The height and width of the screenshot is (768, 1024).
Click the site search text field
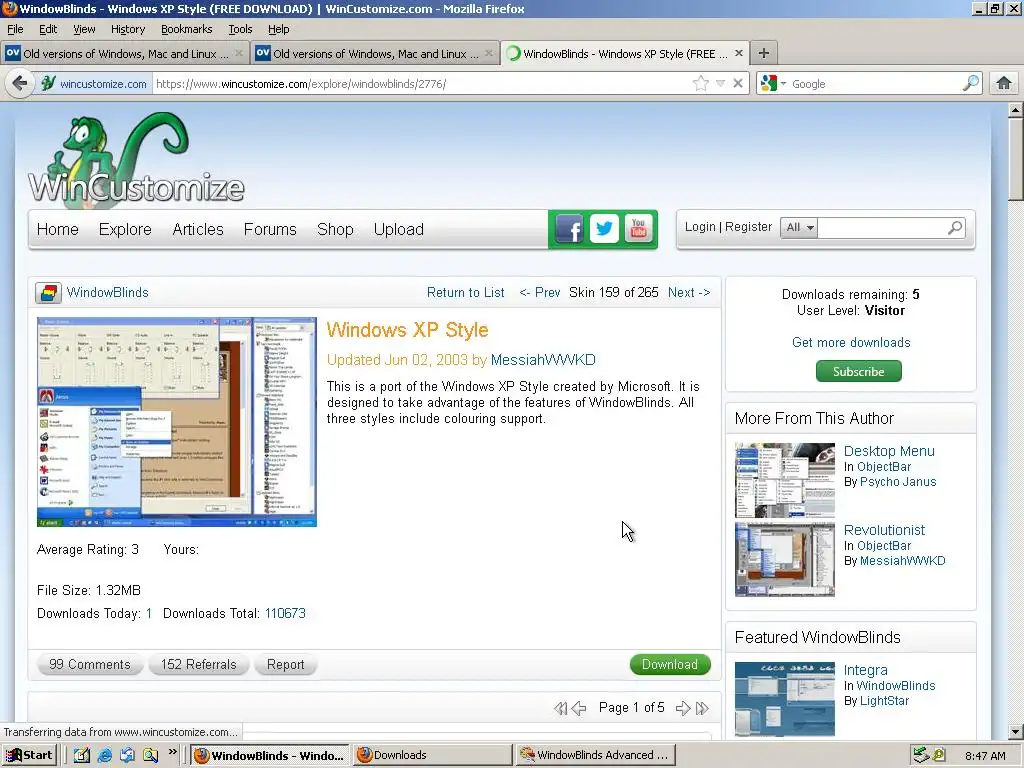click(882, 227)
